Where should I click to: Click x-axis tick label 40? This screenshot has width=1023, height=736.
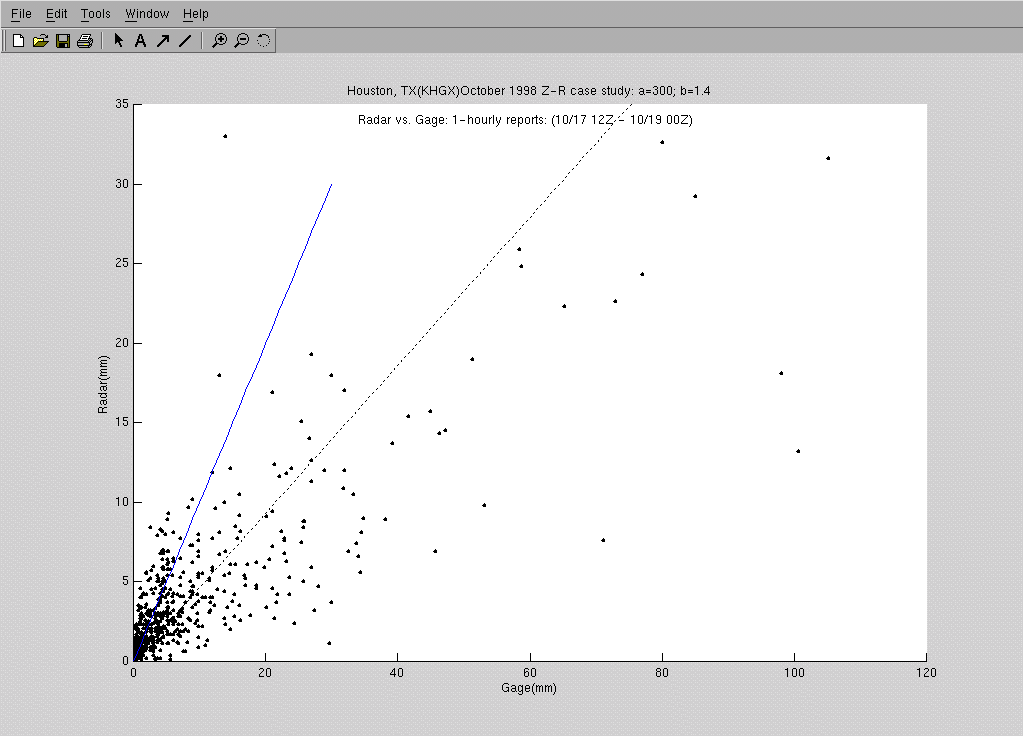(397, 673)
